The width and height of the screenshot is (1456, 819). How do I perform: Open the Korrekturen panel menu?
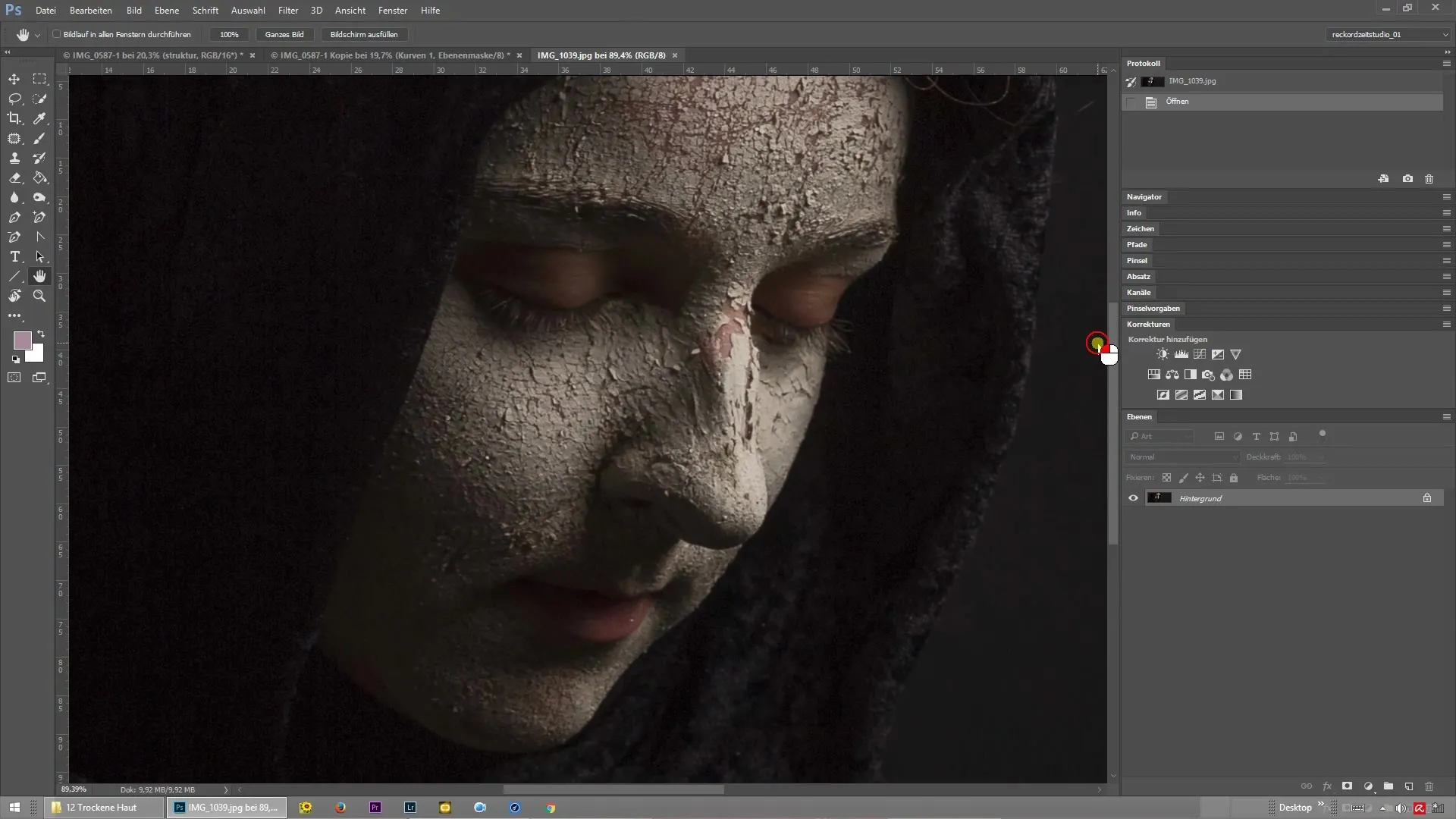pyautogui.click(x=1446, y=325)
